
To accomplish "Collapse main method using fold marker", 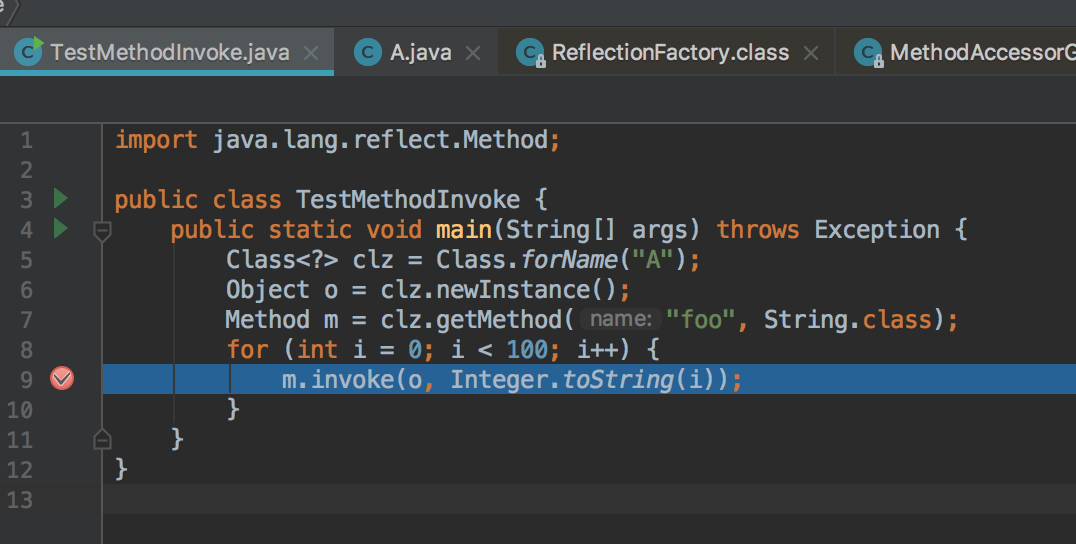I will coord(101,231).
